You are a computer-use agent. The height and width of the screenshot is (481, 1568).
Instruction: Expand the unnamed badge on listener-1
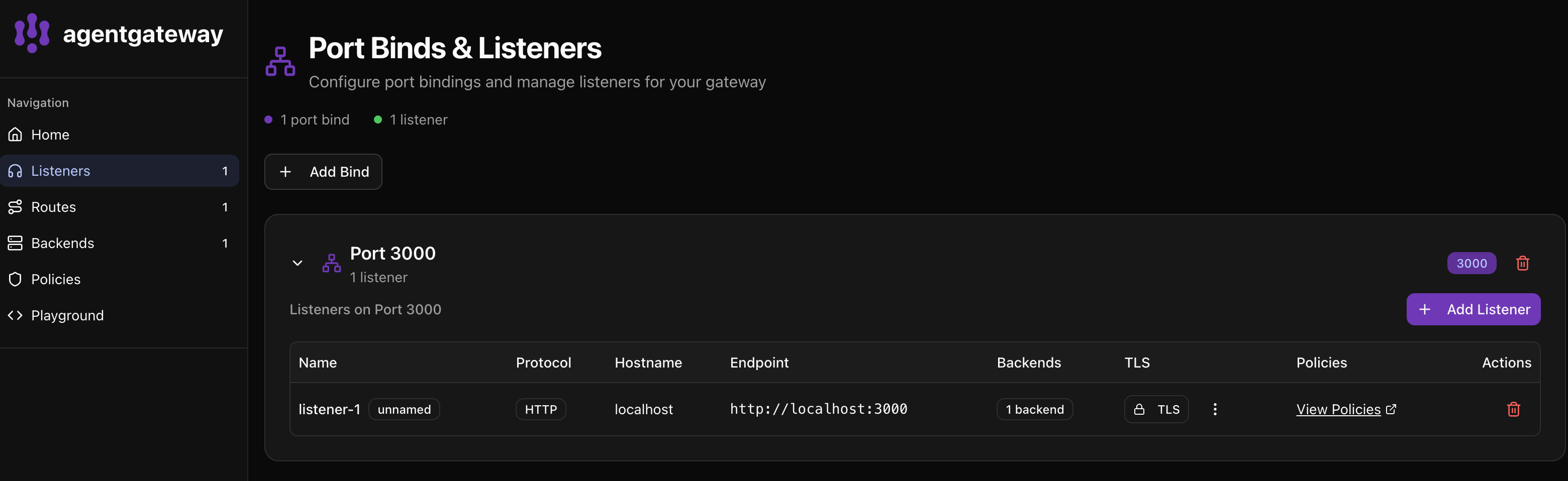404,409
